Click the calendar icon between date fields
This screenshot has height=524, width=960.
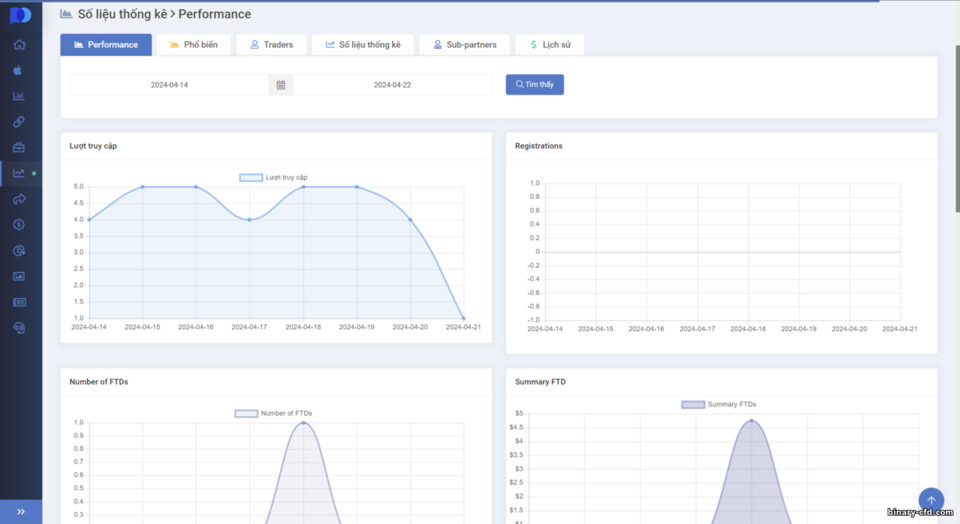click(x=280, y=85)
